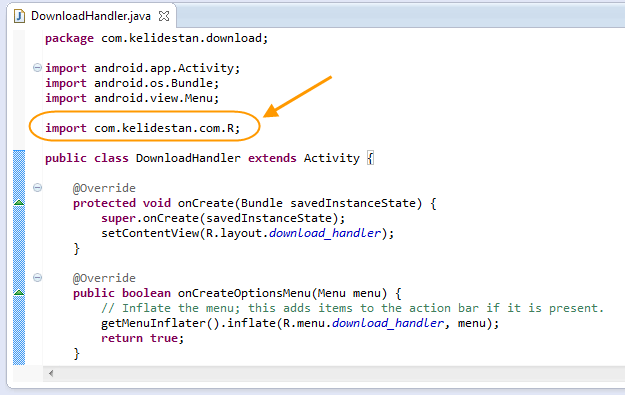The height and width of the screenshot is (395, 625).
Task: Select the DownloadHandler.java tab
Action: [x=91, y=16]
